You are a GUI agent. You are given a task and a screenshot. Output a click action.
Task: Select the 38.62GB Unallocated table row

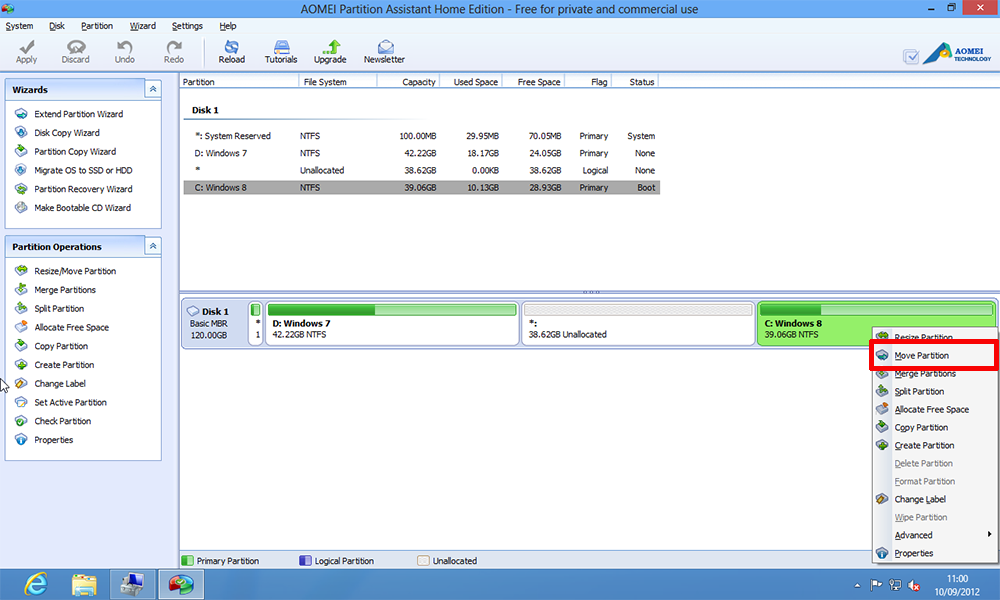click(x=422, y=170)
